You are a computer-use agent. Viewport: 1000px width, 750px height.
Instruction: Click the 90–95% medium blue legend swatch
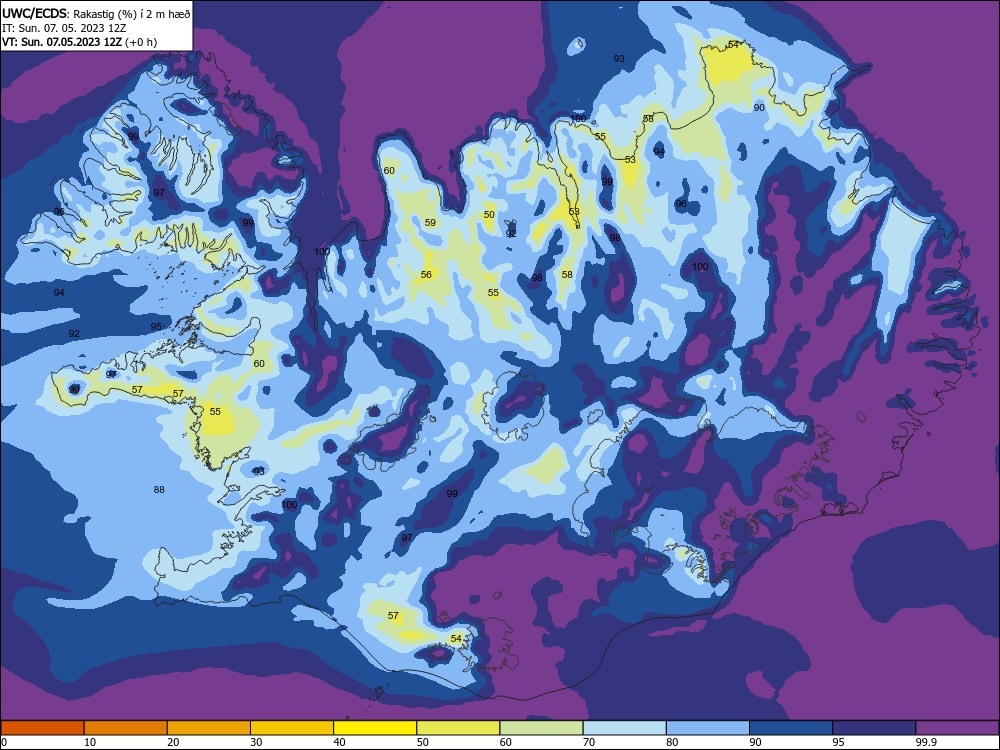click(791, 728)
